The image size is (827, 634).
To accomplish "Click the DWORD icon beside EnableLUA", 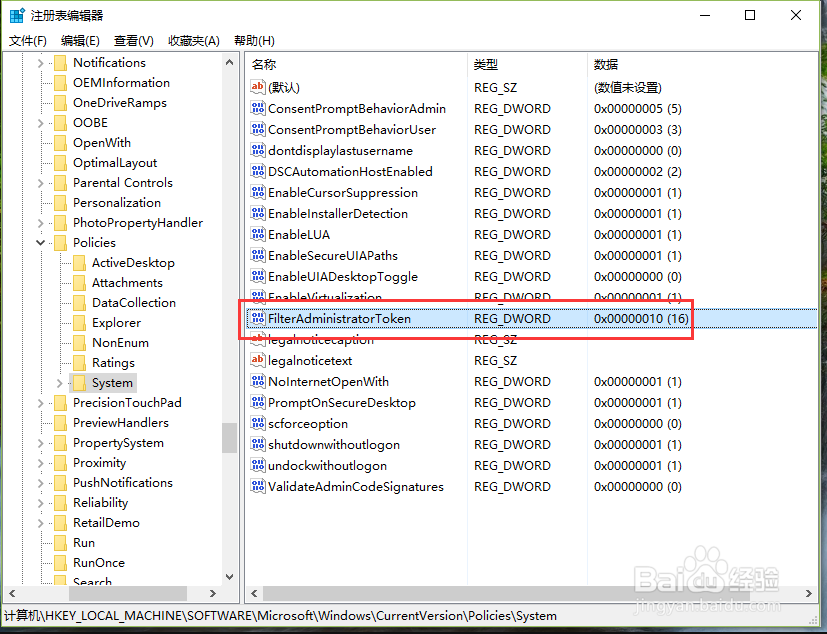I will point(256,234).
